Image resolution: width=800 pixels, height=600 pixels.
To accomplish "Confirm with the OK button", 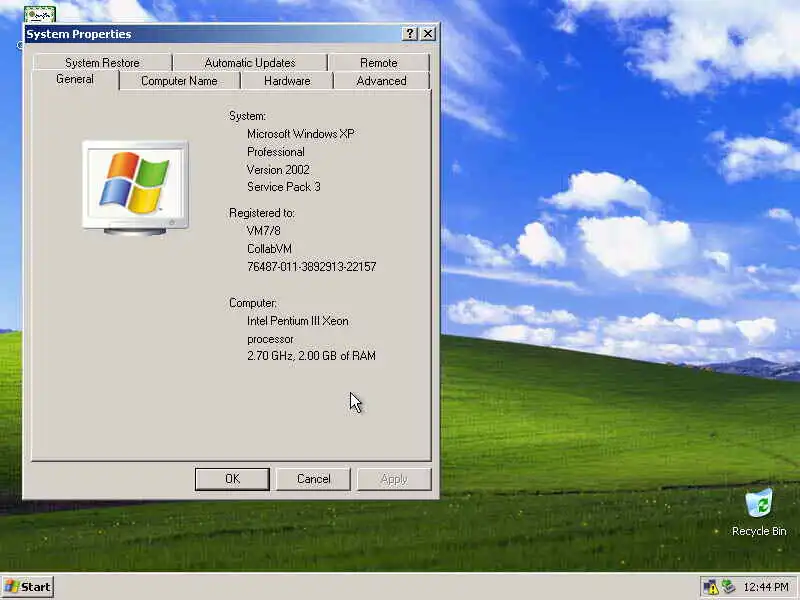I will 232,479.
